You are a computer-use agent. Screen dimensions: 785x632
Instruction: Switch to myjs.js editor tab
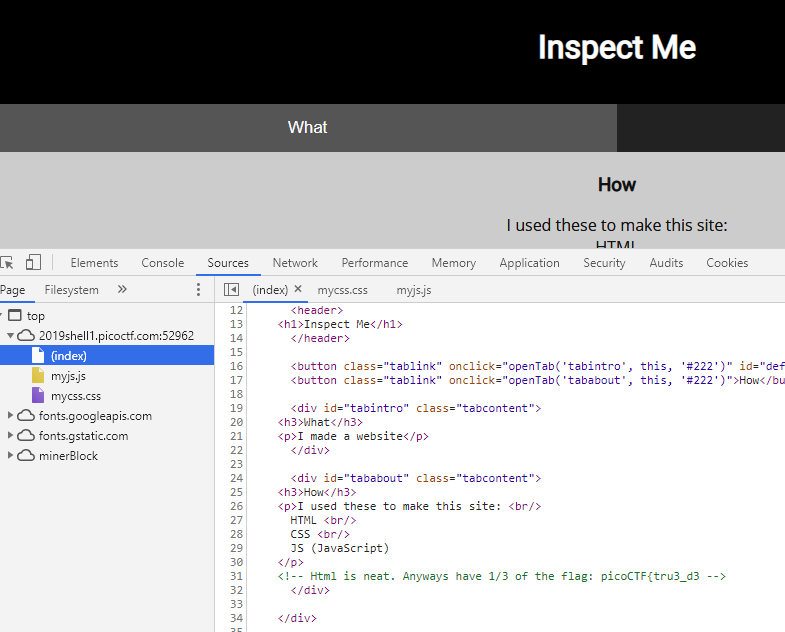pos(414,290)
